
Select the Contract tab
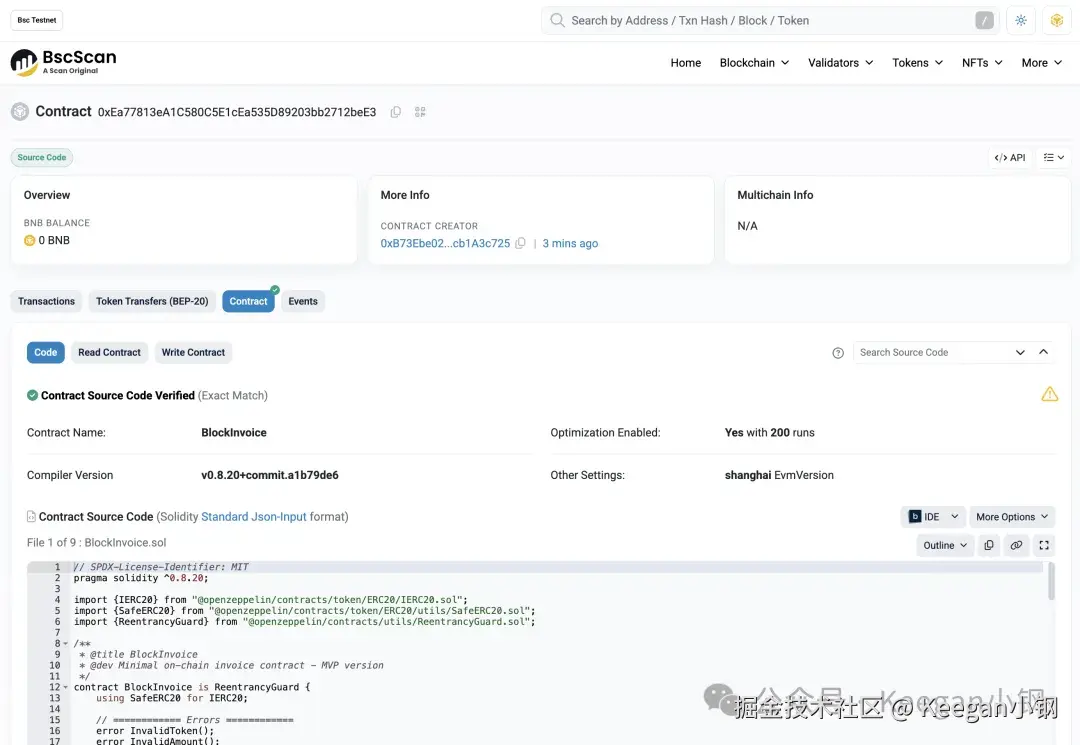248,302
